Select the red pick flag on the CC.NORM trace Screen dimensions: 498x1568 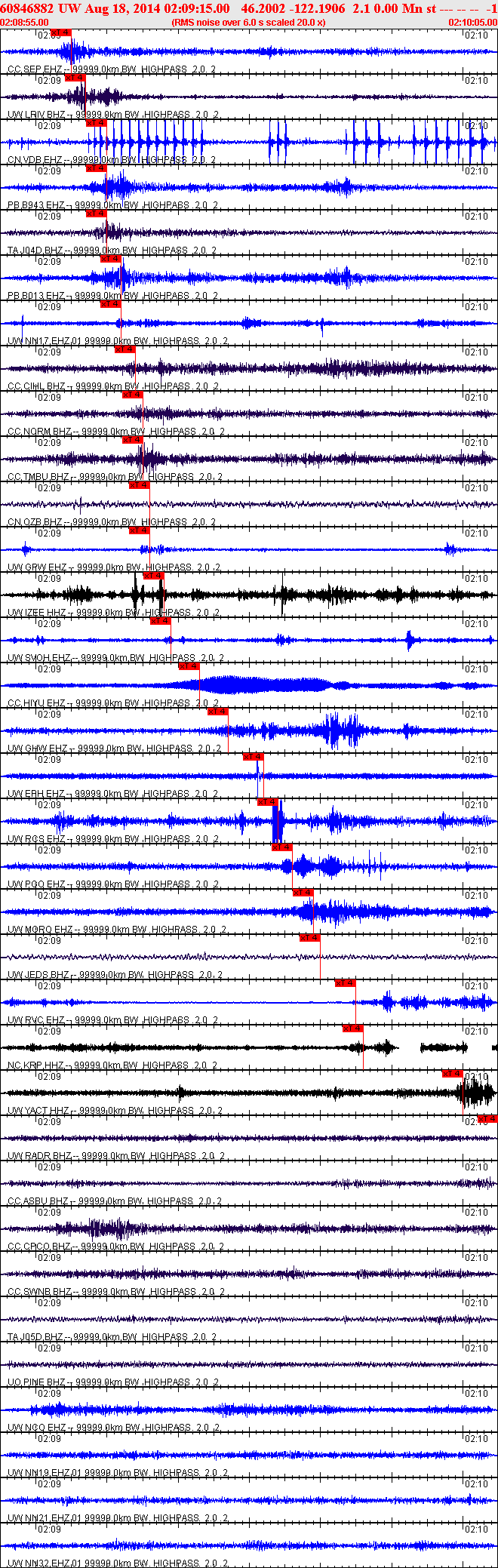pos(131,395)
